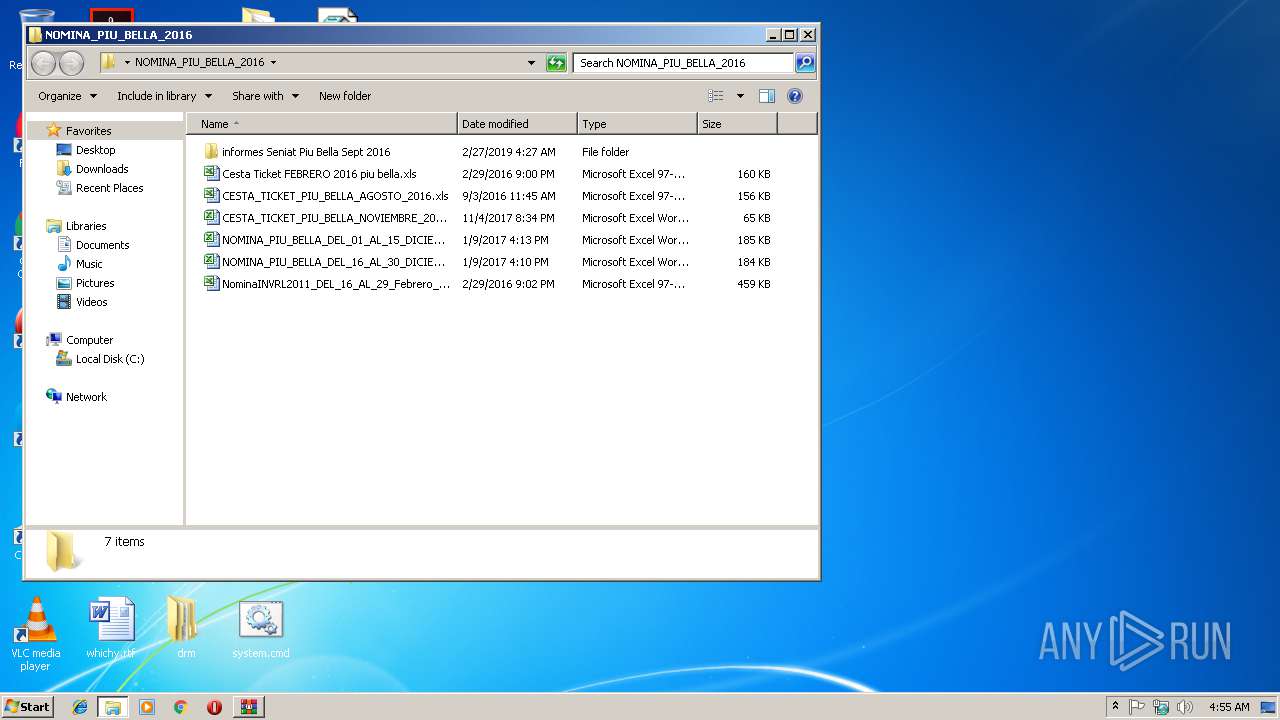Select NOMINA_PIU_BELLA_DEL_16_AL_30 file

click(334, 262)
